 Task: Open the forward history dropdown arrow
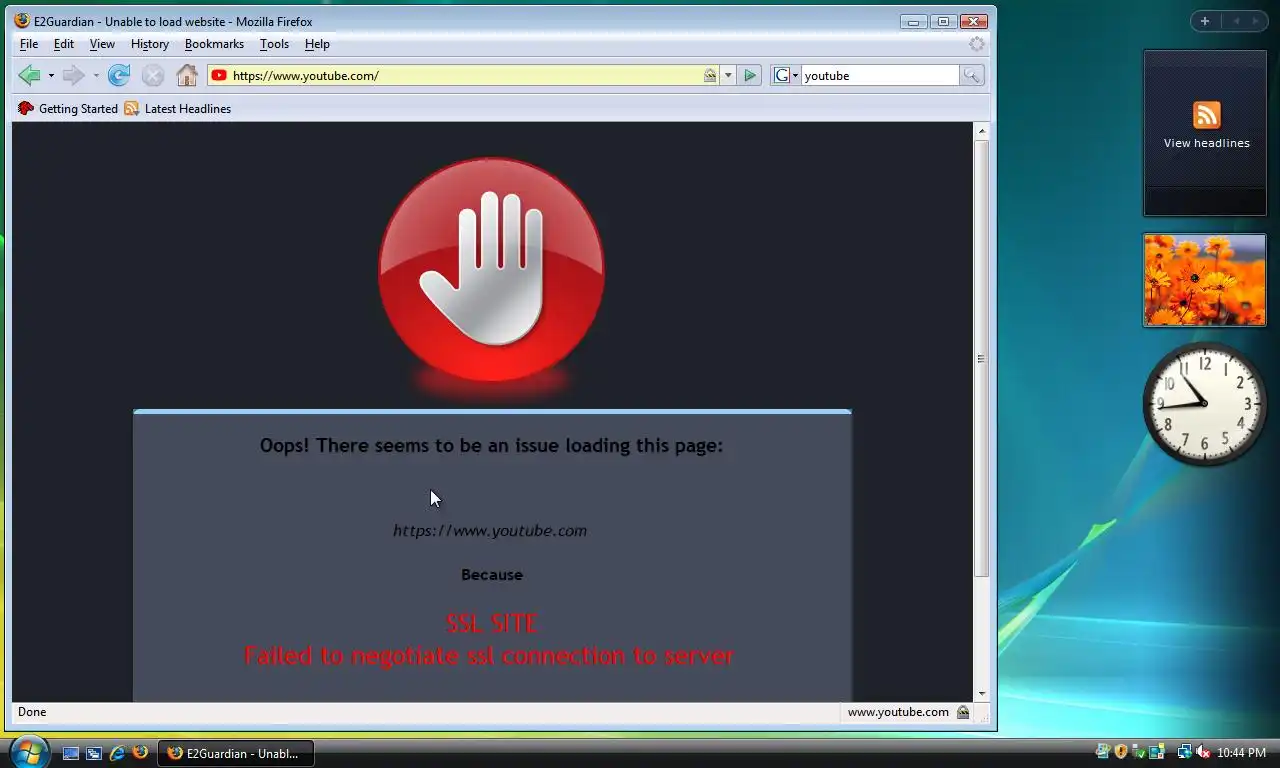[95, 75]
